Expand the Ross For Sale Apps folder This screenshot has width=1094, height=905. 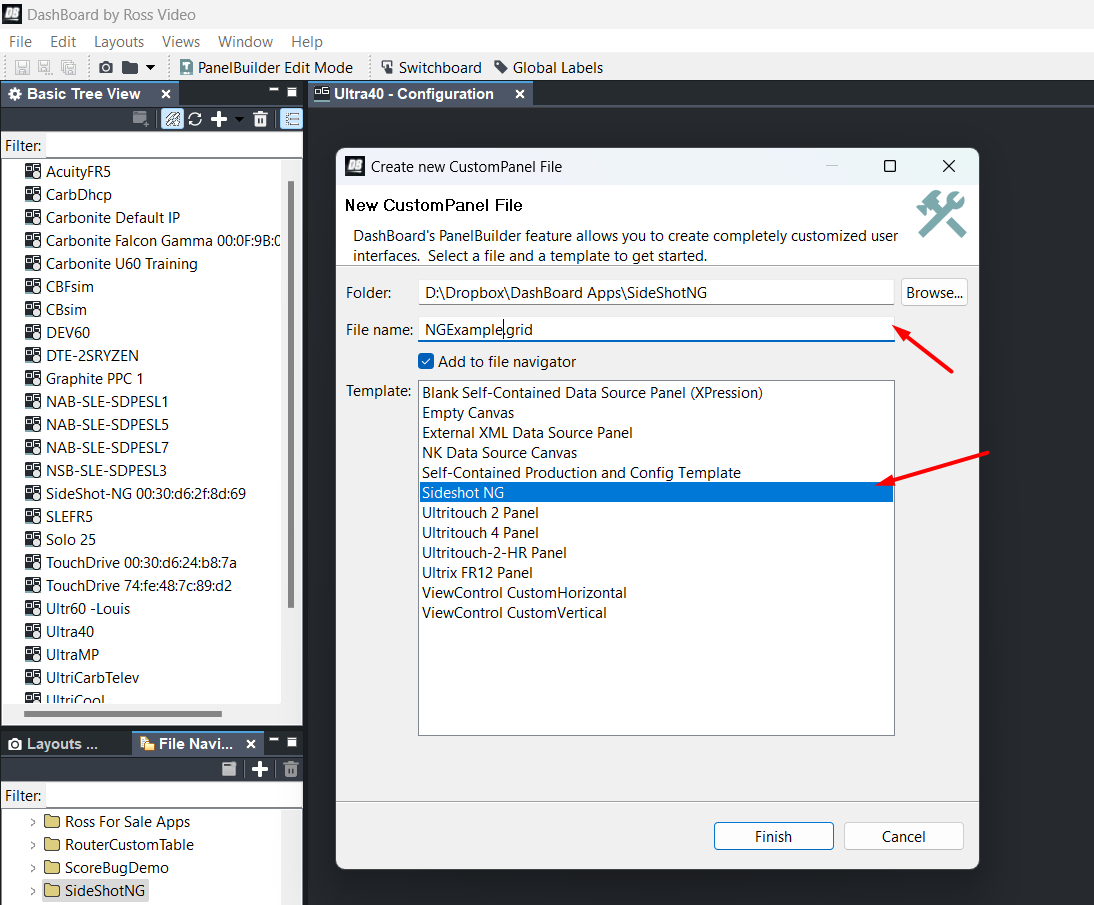tap(33, 822)
